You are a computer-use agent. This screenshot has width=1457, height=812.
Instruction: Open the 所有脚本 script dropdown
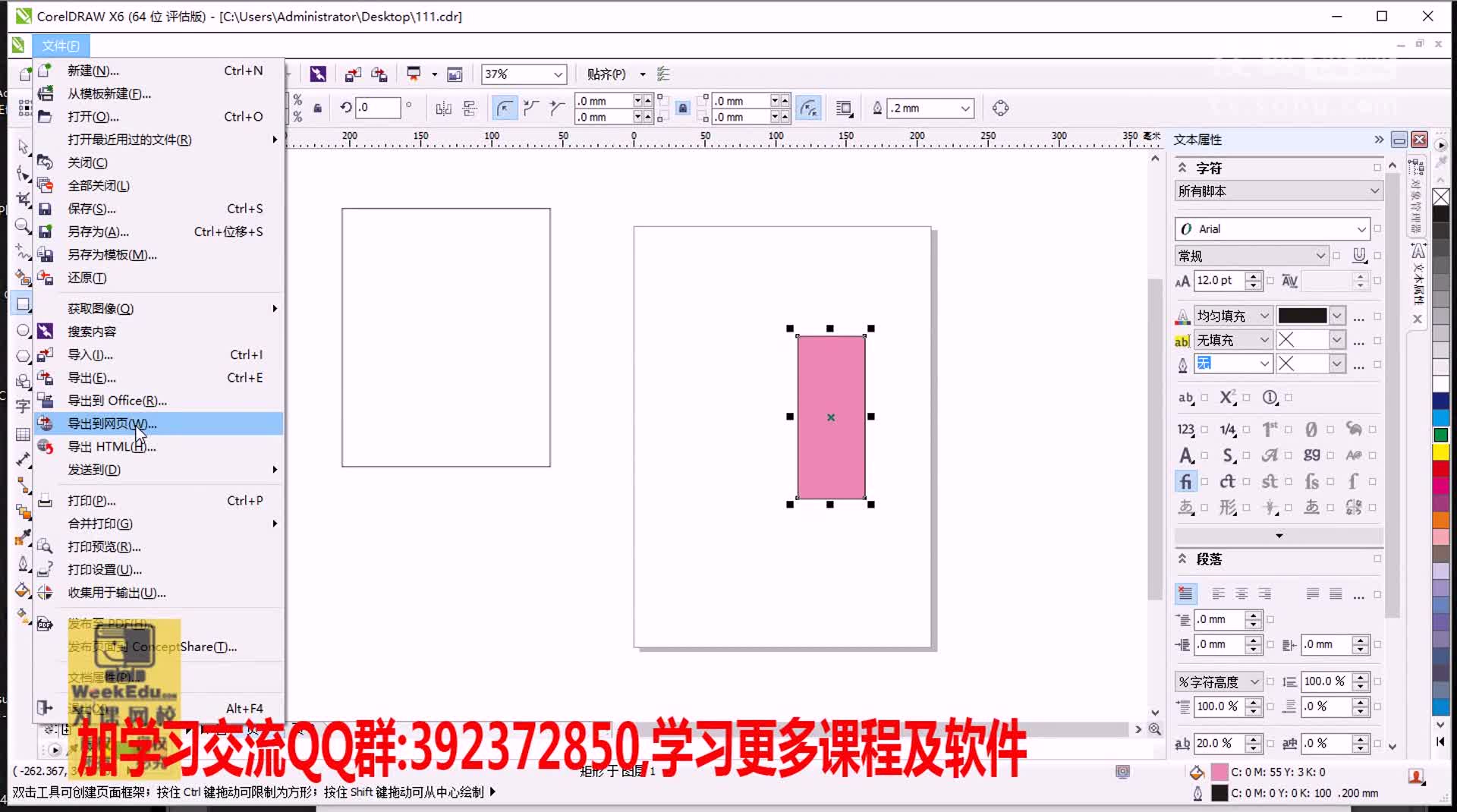point(1374,191)
